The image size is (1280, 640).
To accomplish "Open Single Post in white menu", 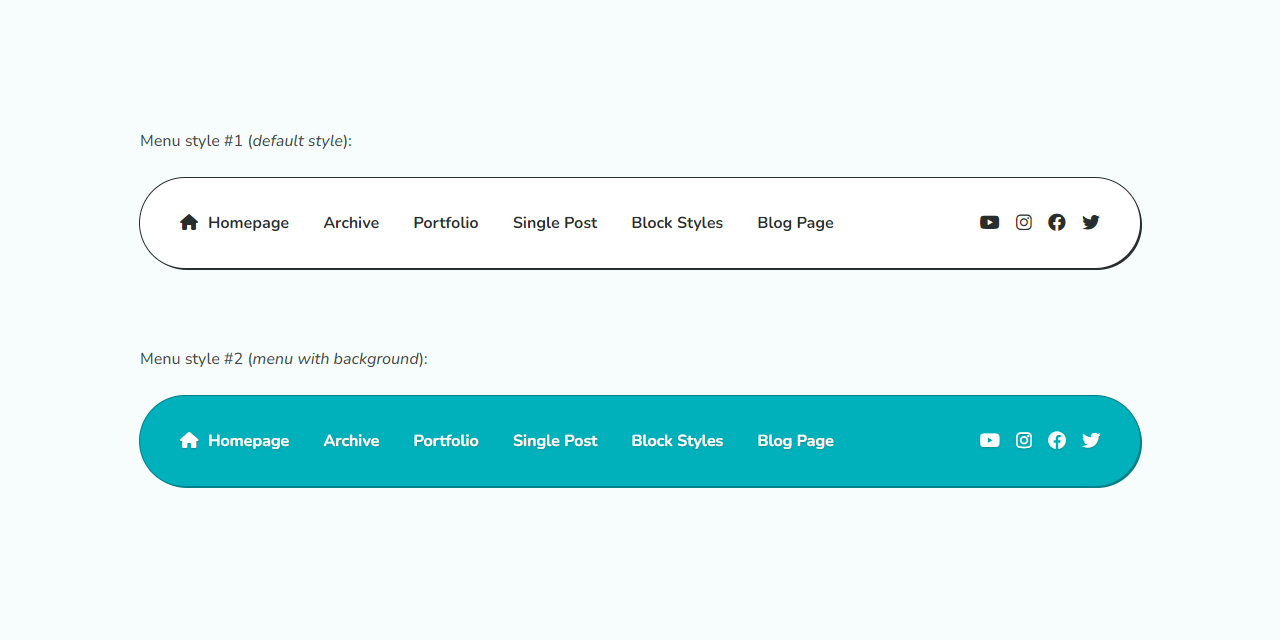I will point(555,223).
